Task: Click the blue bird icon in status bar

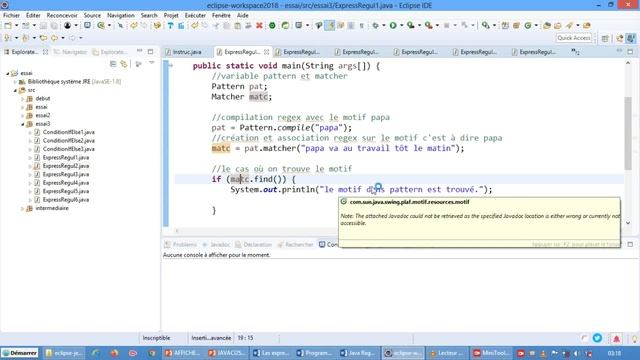Action: (597, 338)
